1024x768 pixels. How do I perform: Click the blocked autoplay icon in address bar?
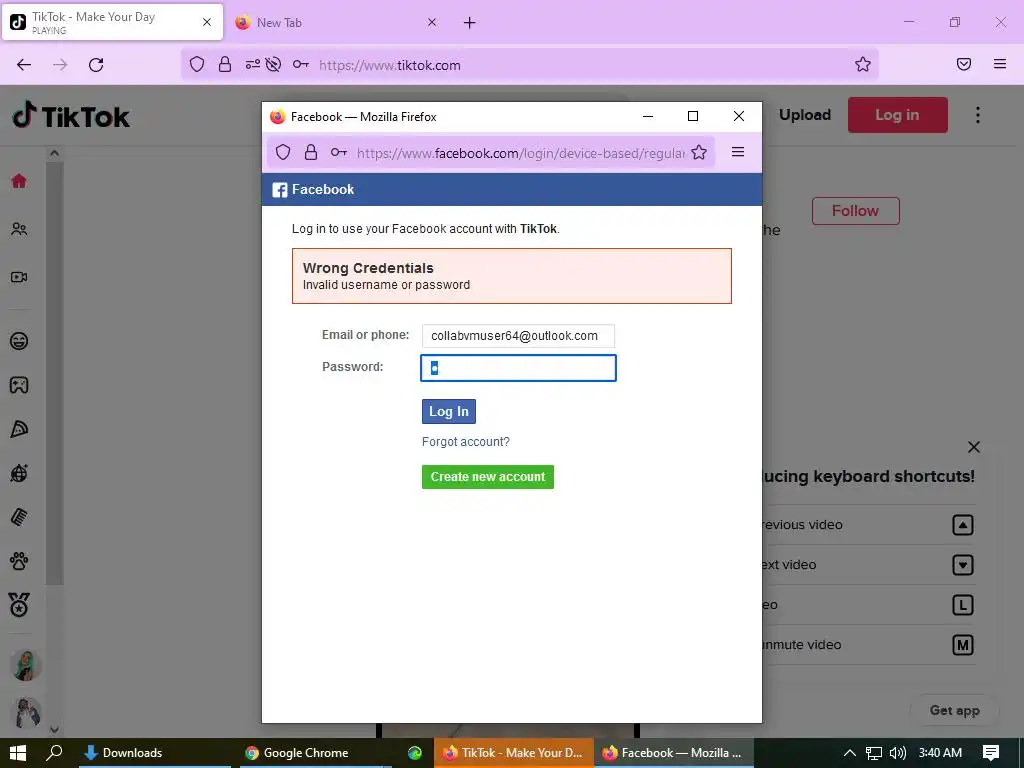click(x=274, y=64)
